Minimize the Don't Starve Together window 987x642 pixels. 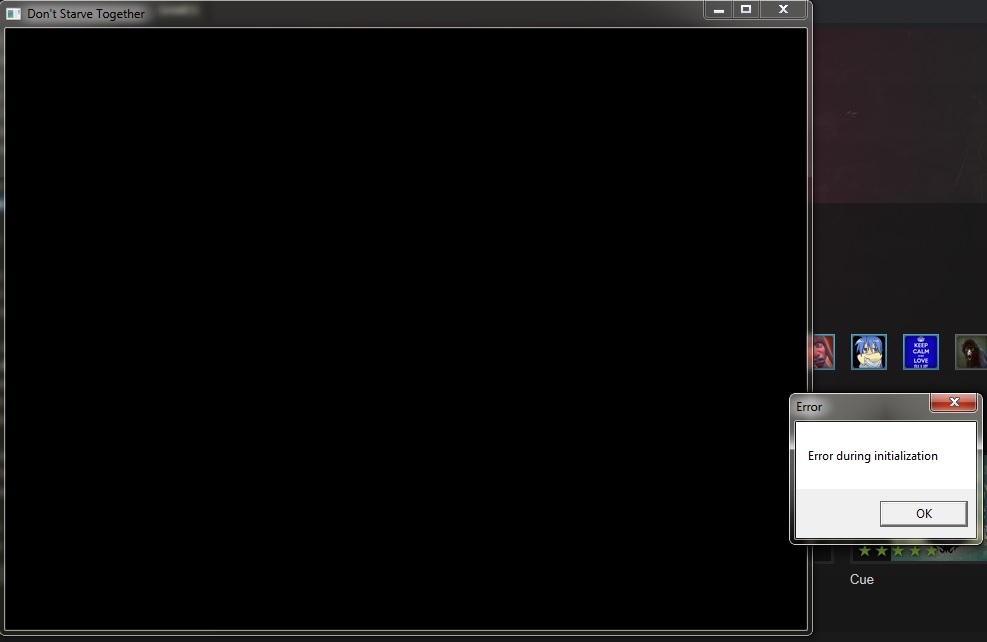718,9
